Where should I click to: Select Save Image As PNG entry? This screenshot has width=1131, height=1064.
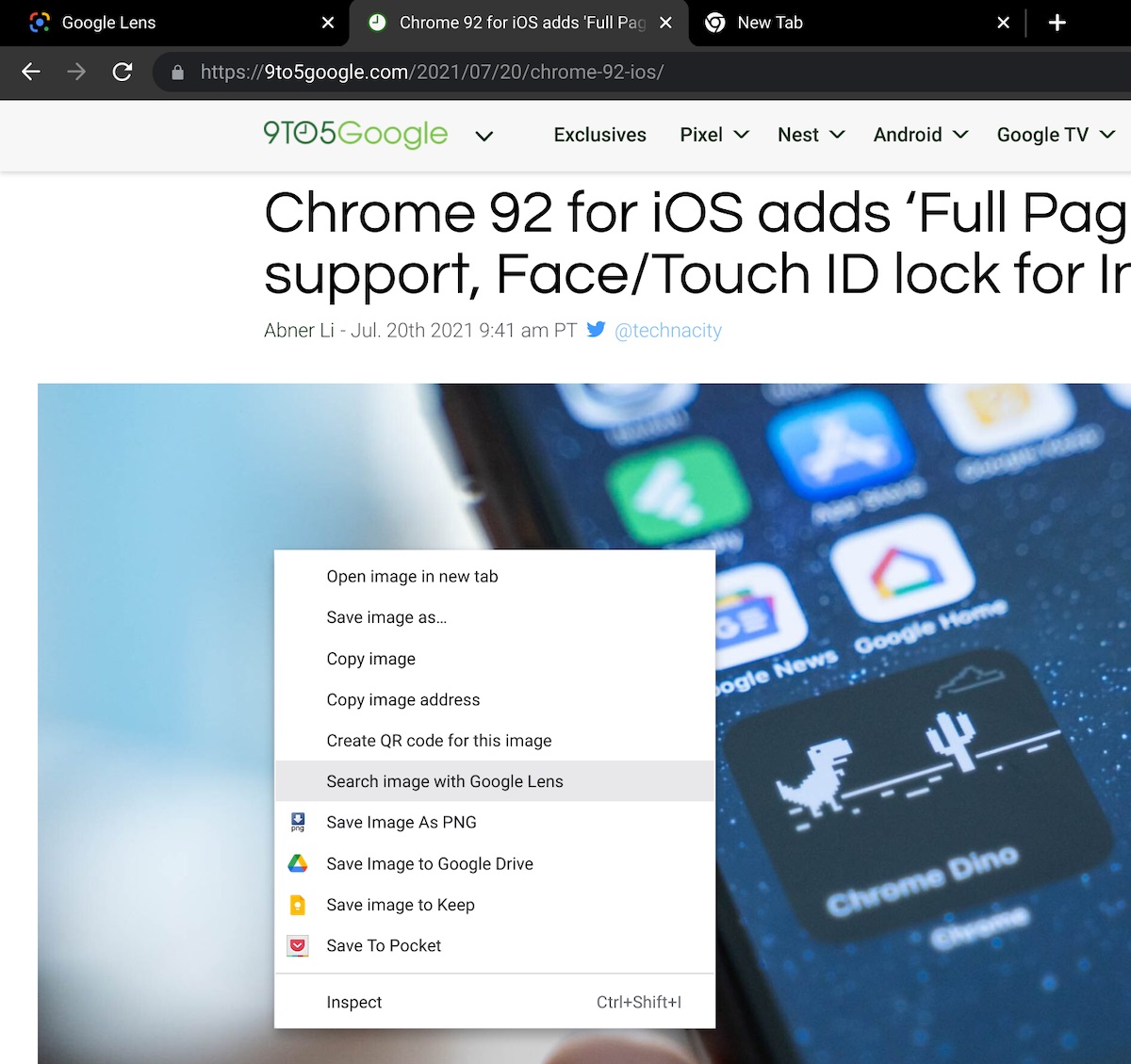[495, 822]
